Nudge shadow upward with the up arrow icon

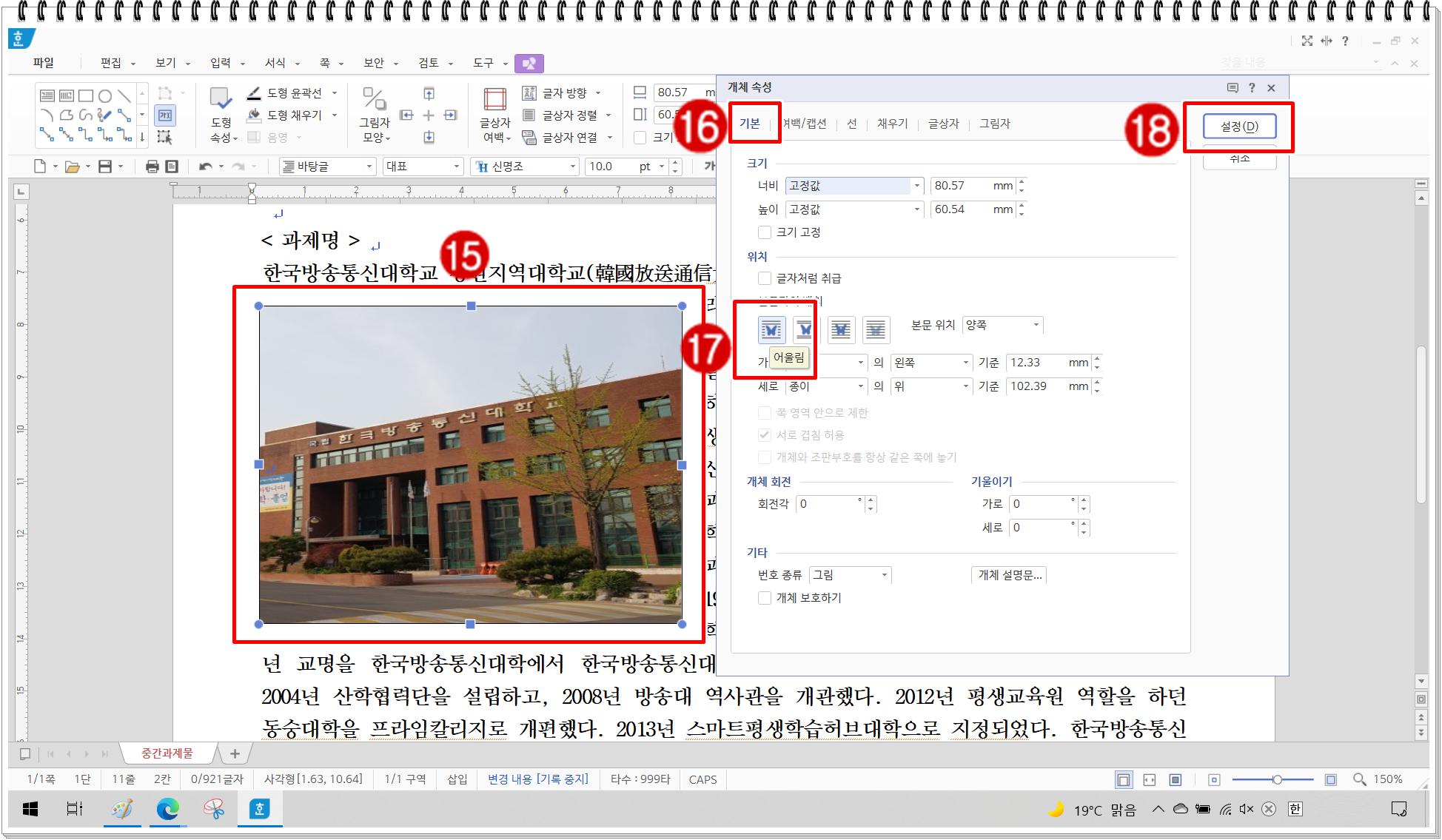pyautogui.click(x=429, y=93)
